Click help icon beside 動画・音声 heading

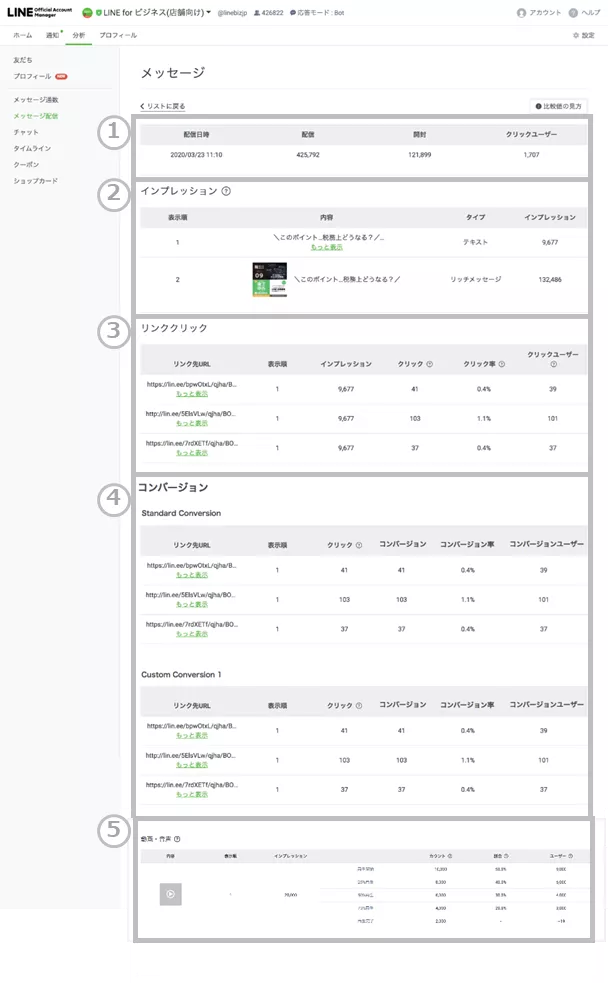click(x=177, y=838)
